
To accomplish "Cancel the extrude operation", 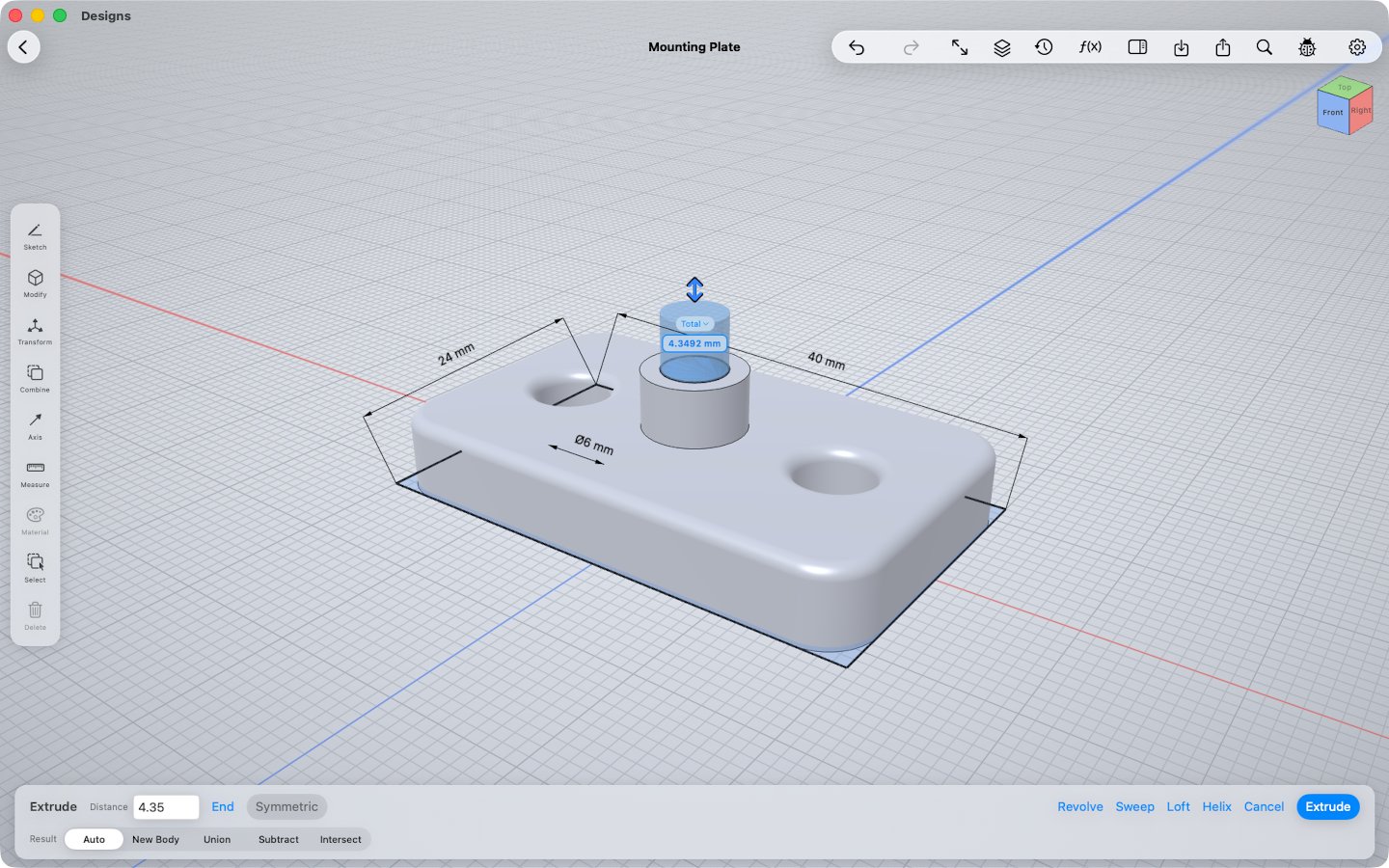I will tap(1264, 807).
